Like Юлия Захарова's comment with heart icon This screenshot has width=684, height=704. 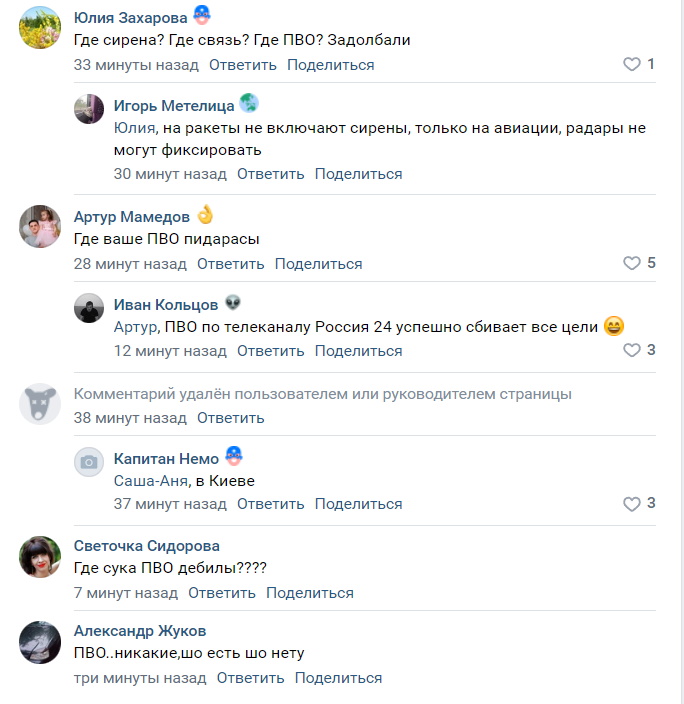click(631, 64)
